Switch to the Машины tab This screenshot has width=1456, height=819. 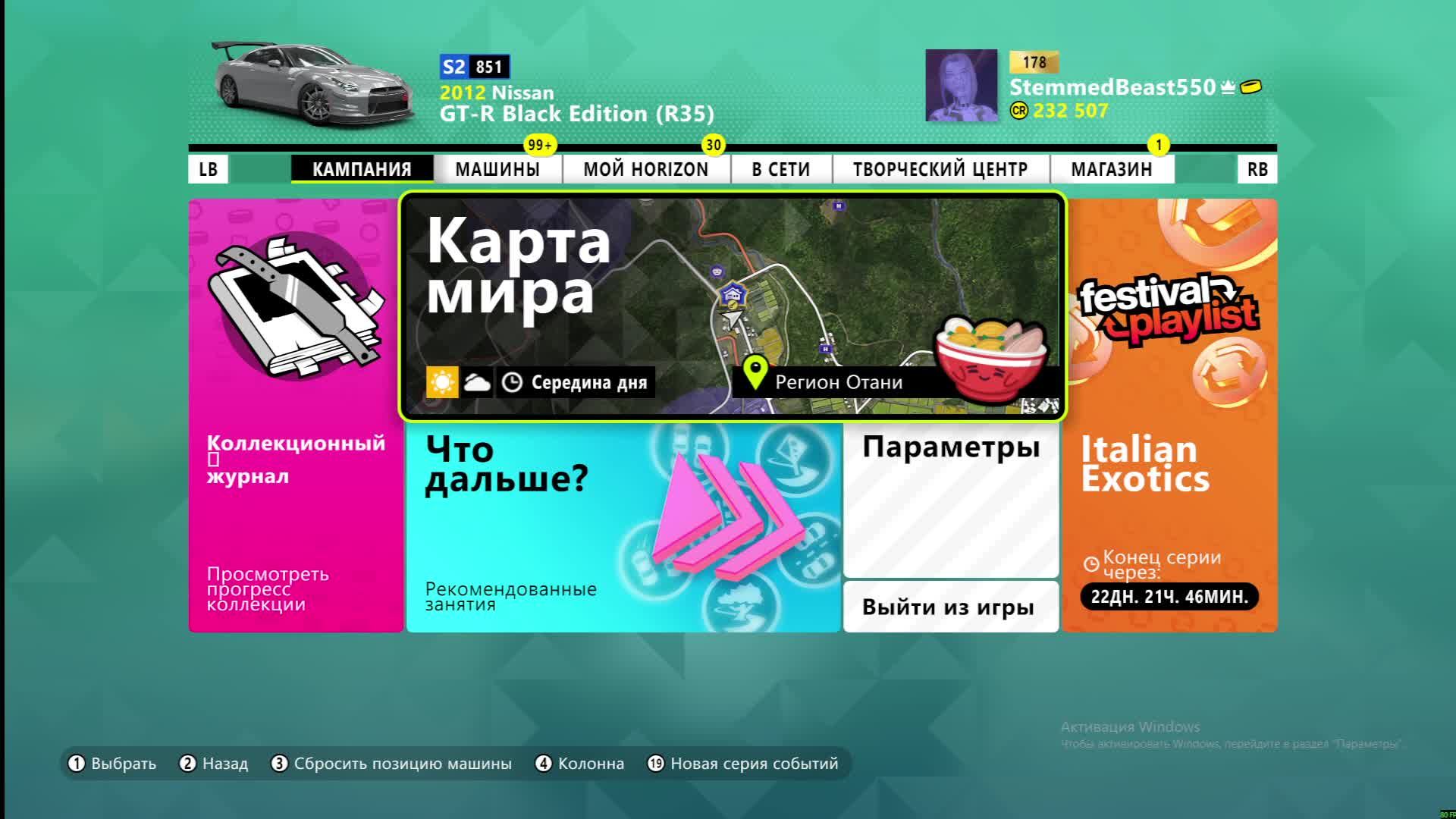[497, 169]
